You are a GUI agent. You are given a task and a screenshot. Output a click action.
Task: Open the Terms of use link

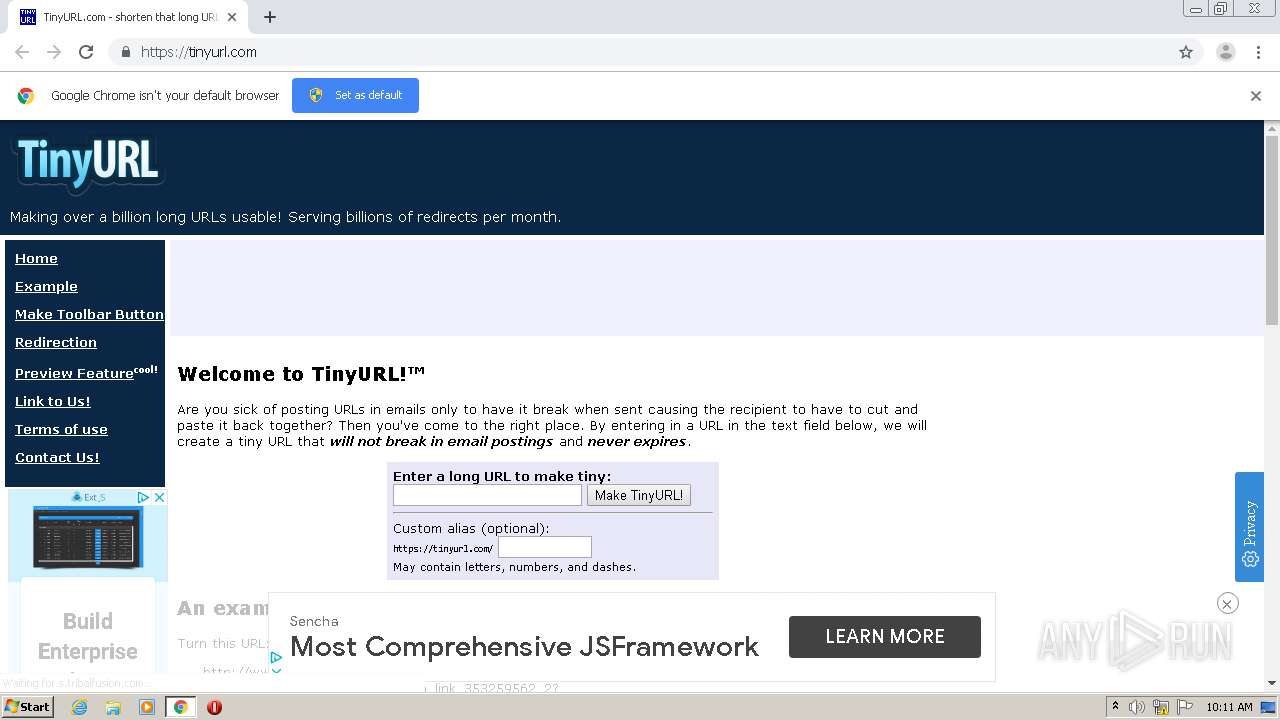click(x=61, y=429)
